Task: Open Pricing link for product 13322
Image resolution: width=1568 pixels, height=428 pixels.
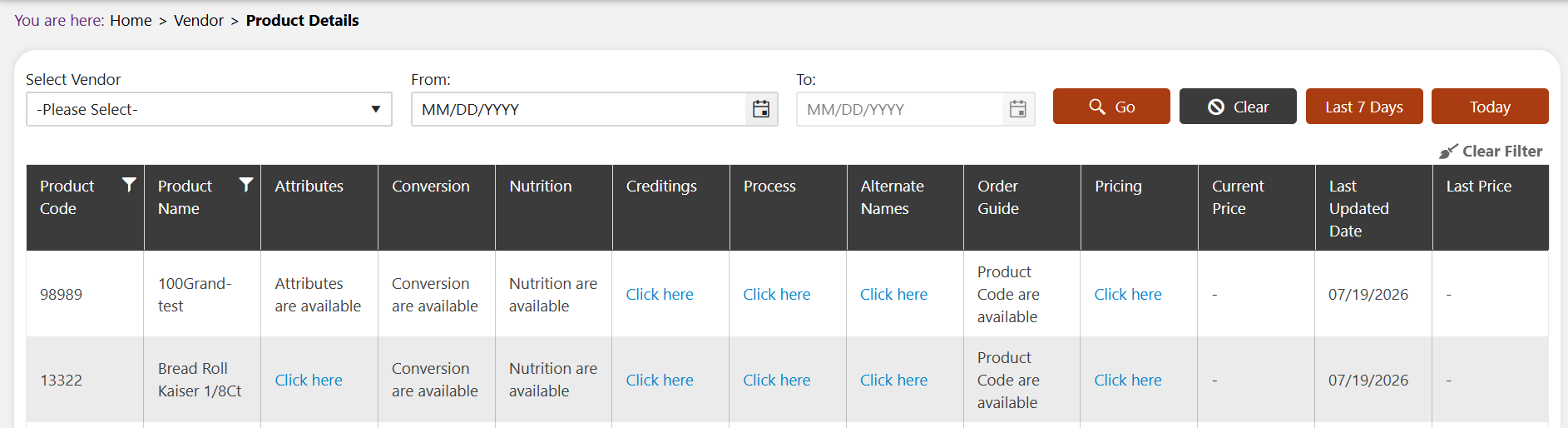Action: point(1128,380)
